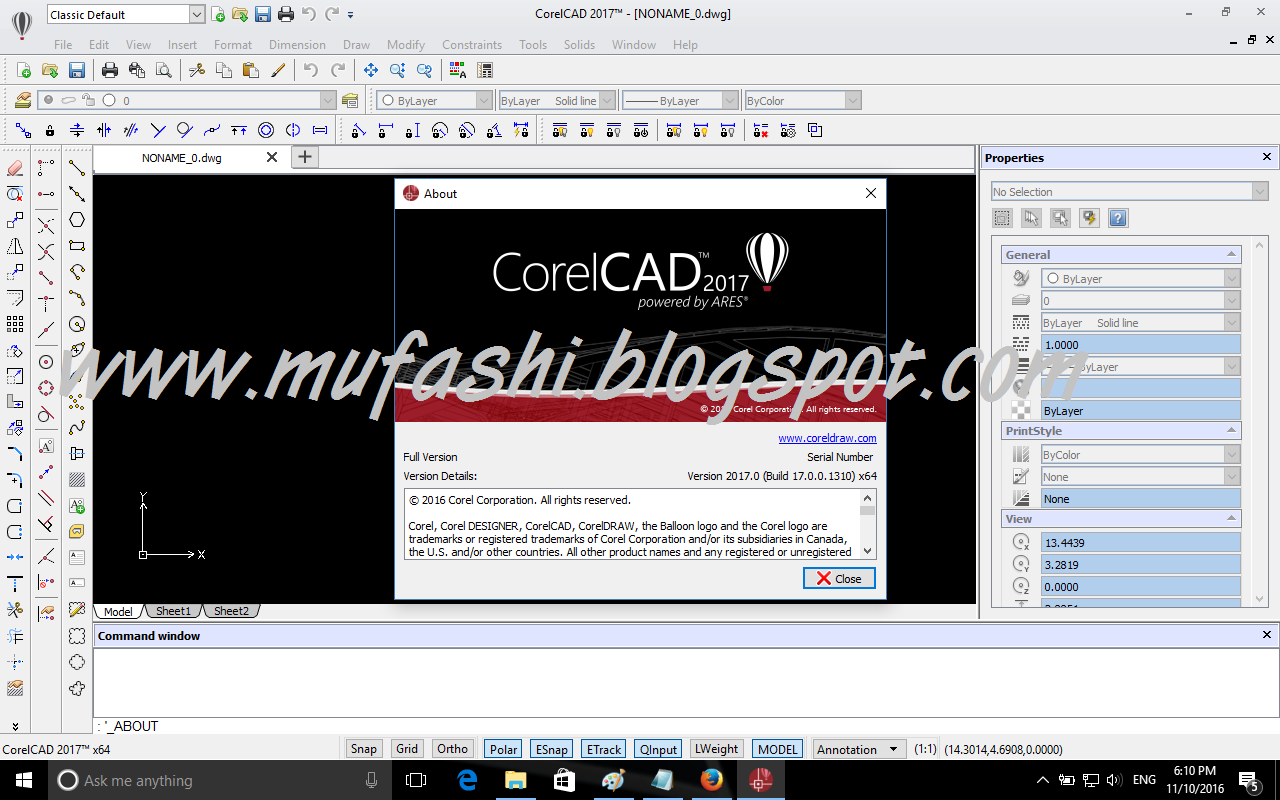
Task: Click the New document icon in toolbar
Action: 22,70
